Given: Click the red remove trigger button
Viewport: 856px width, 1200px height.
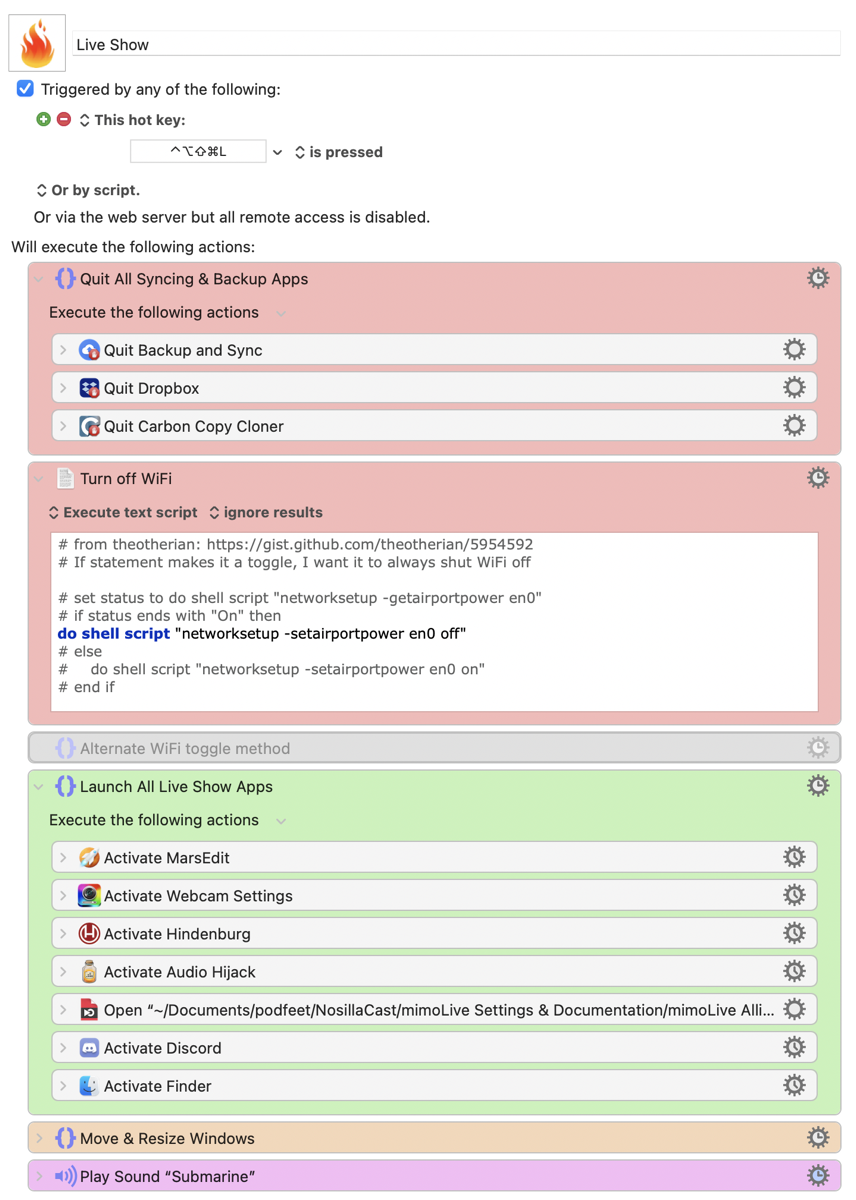Looking at the screenshot, I should (x=64, y=120).
